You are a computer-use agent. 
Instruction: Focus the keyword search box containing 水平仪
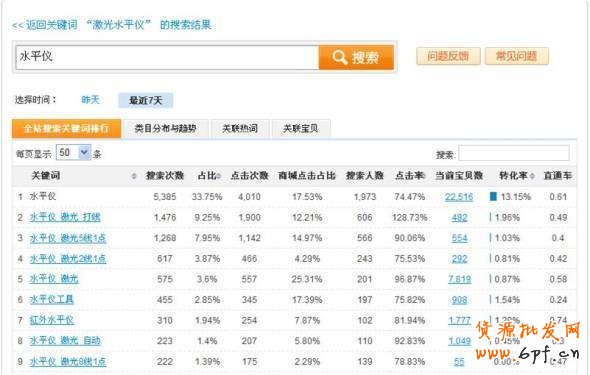tap(167, 57)
